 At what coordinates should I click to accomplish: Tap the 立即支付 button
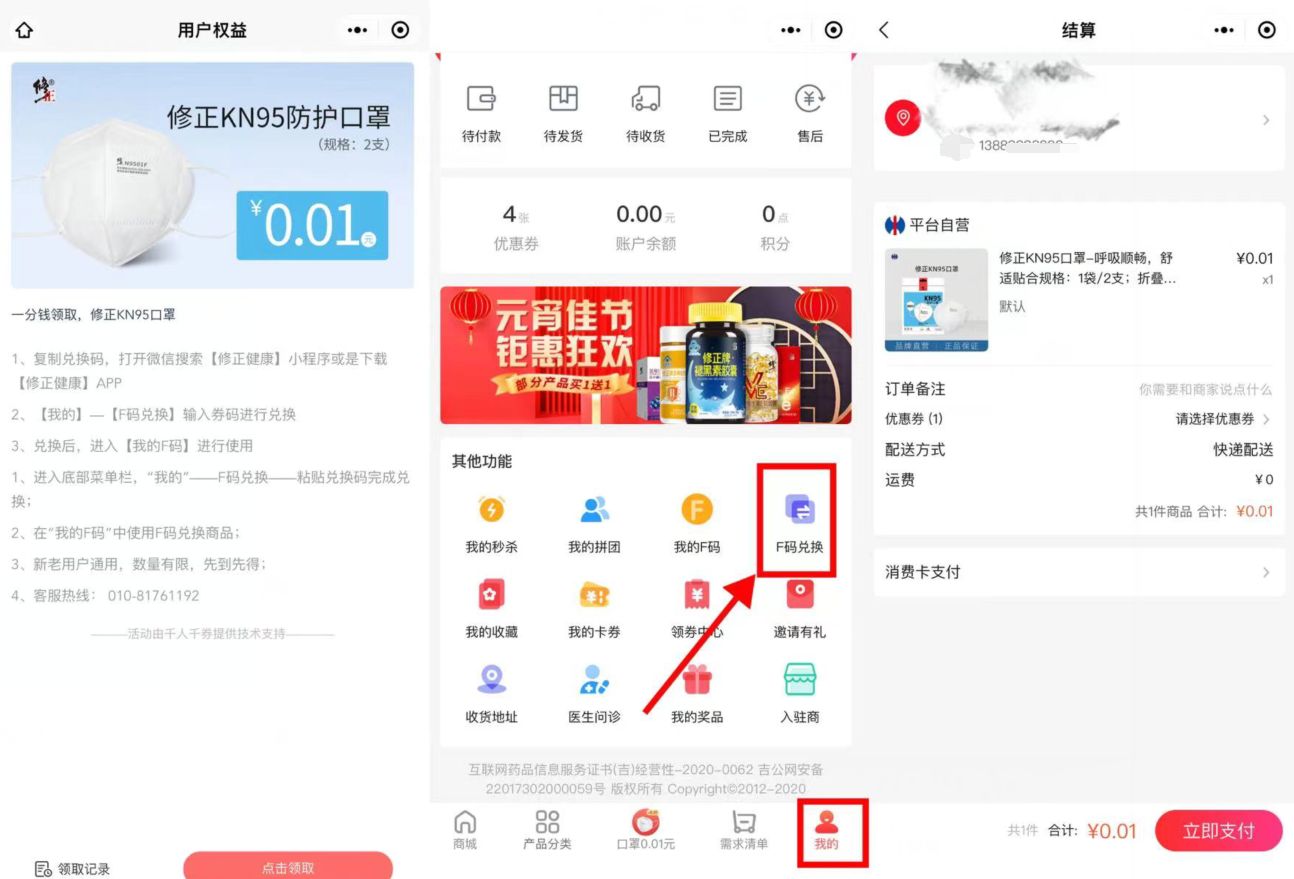[x=1218, y=831]
